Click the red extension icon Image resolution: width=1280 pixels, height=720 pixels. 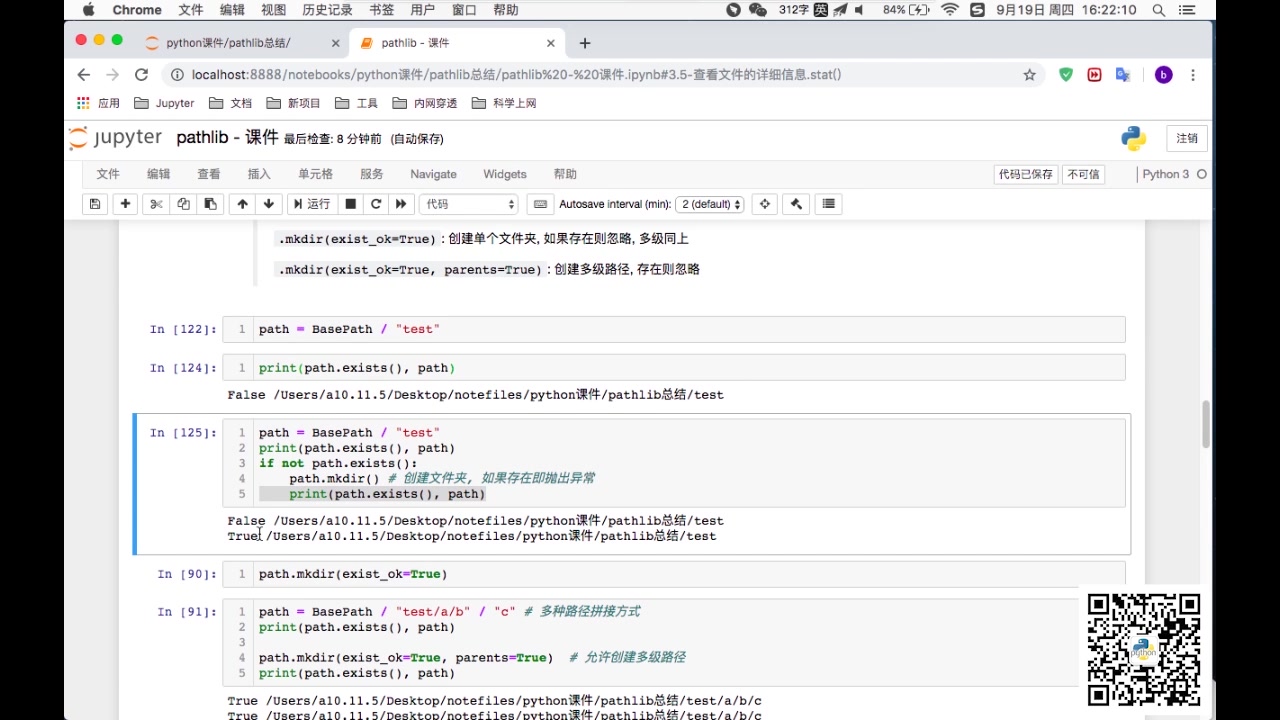1094,75
